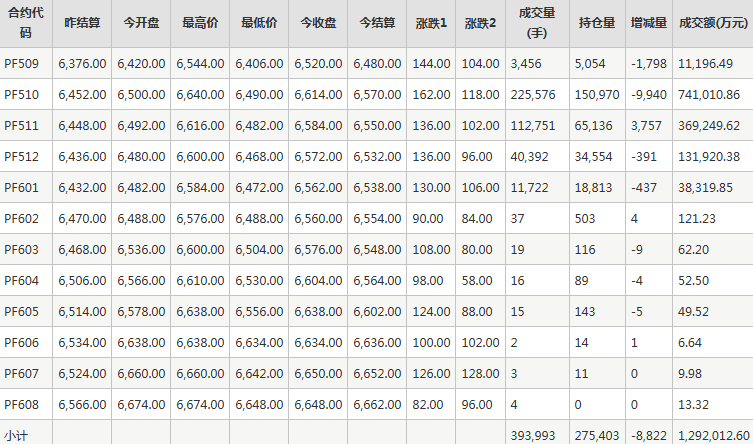Viewport: 753px width, 444px height.
Task: Click PF509 highest price 6,544.00
Action: click(200, 63)
